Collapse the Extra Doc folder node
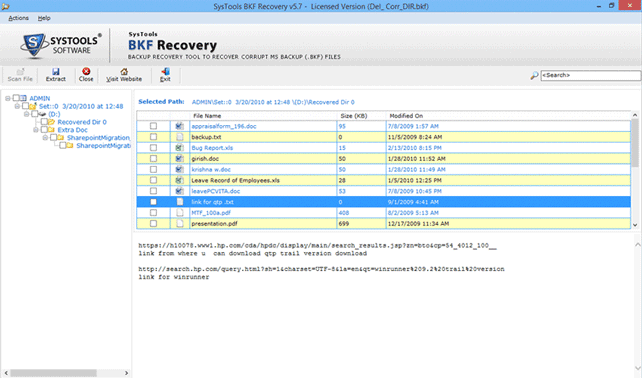The image size is (642, 378). 36,130
